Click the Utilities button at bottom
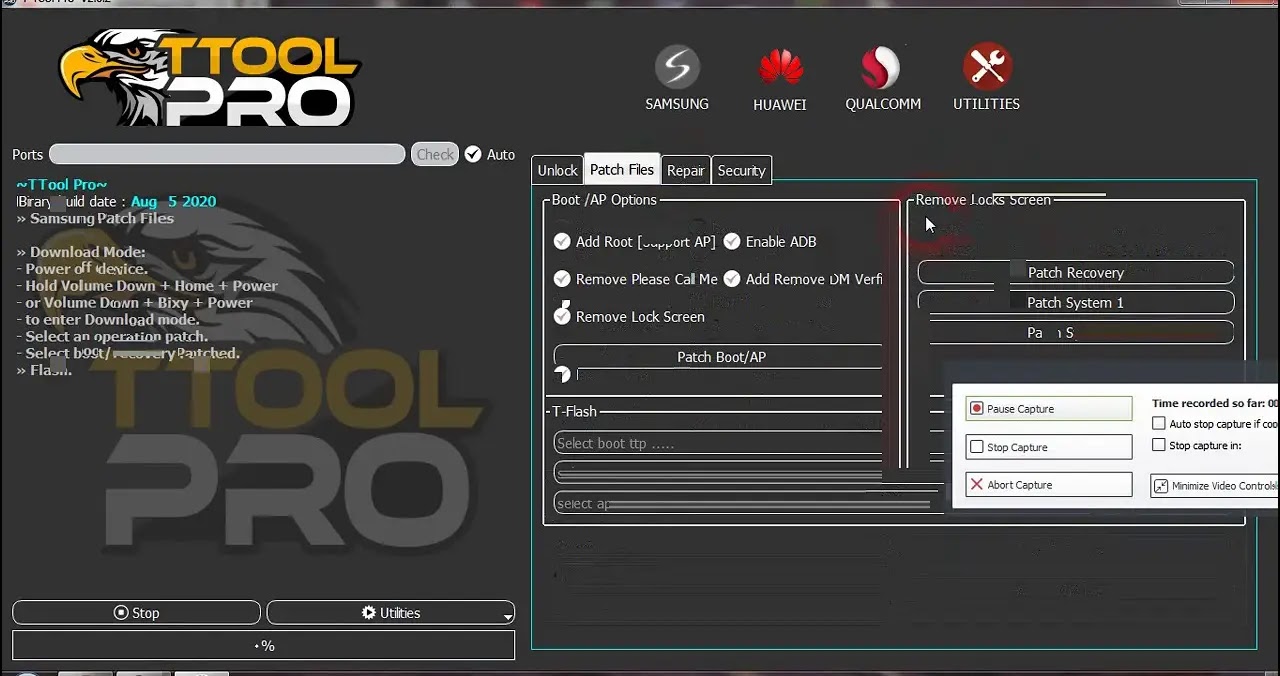 point(390,613)
